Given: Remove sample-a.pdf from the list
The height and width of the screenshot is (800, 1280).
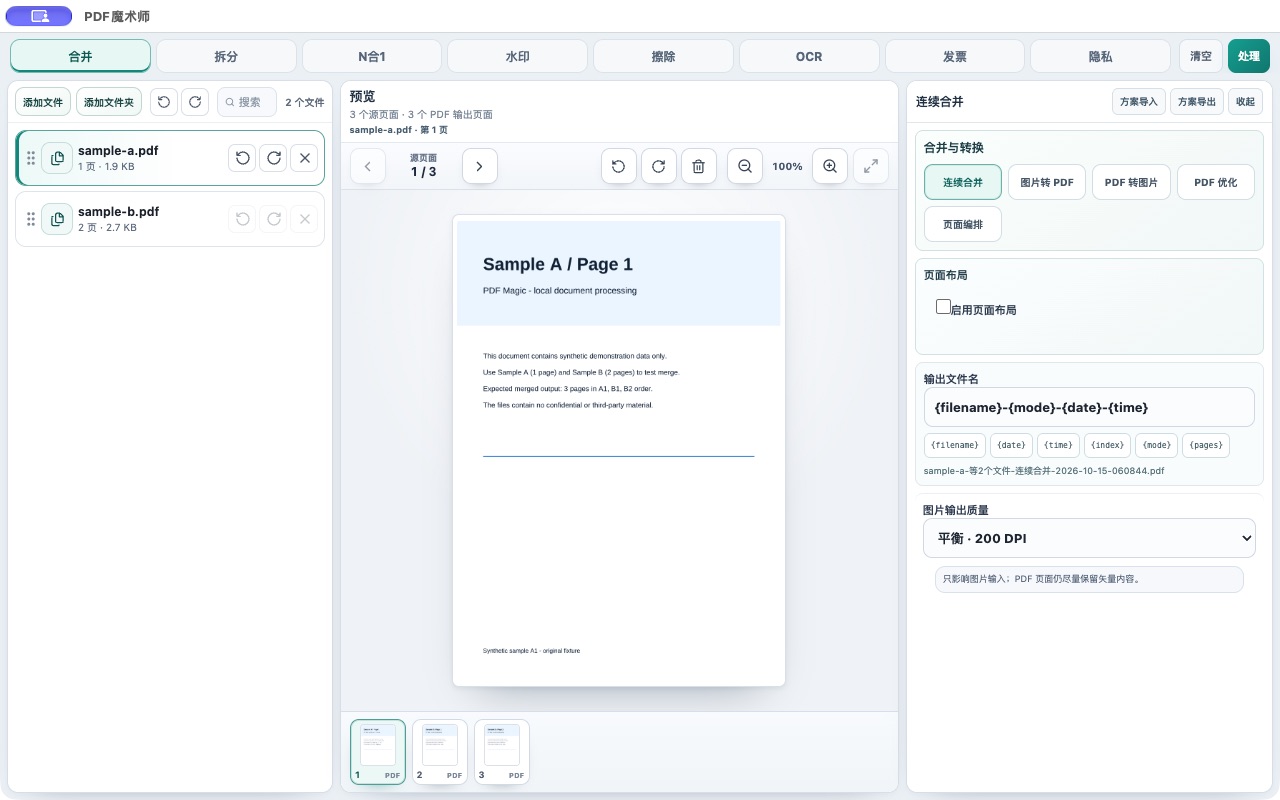Looking at the screenshot, I should pyautogui.click(x=305, y=158).
